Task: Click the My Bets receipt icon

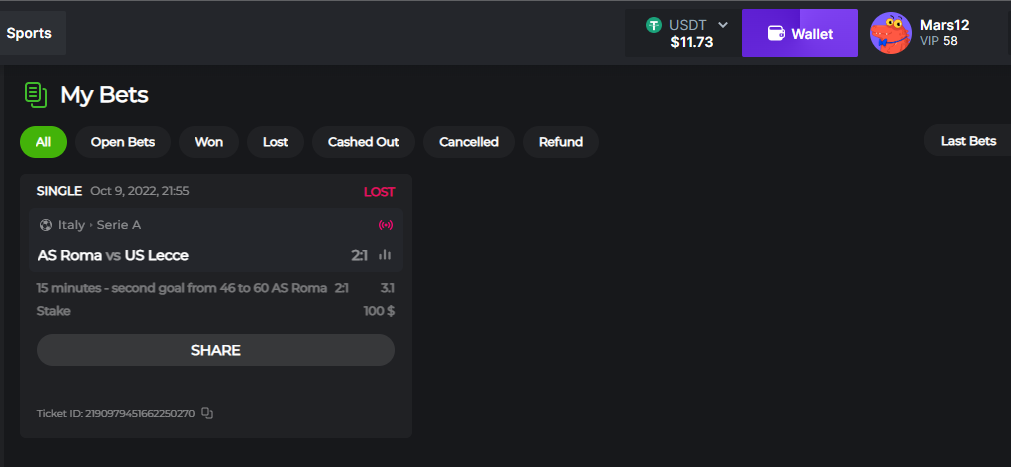Action: pyautogui.click(x=36, y=95)
